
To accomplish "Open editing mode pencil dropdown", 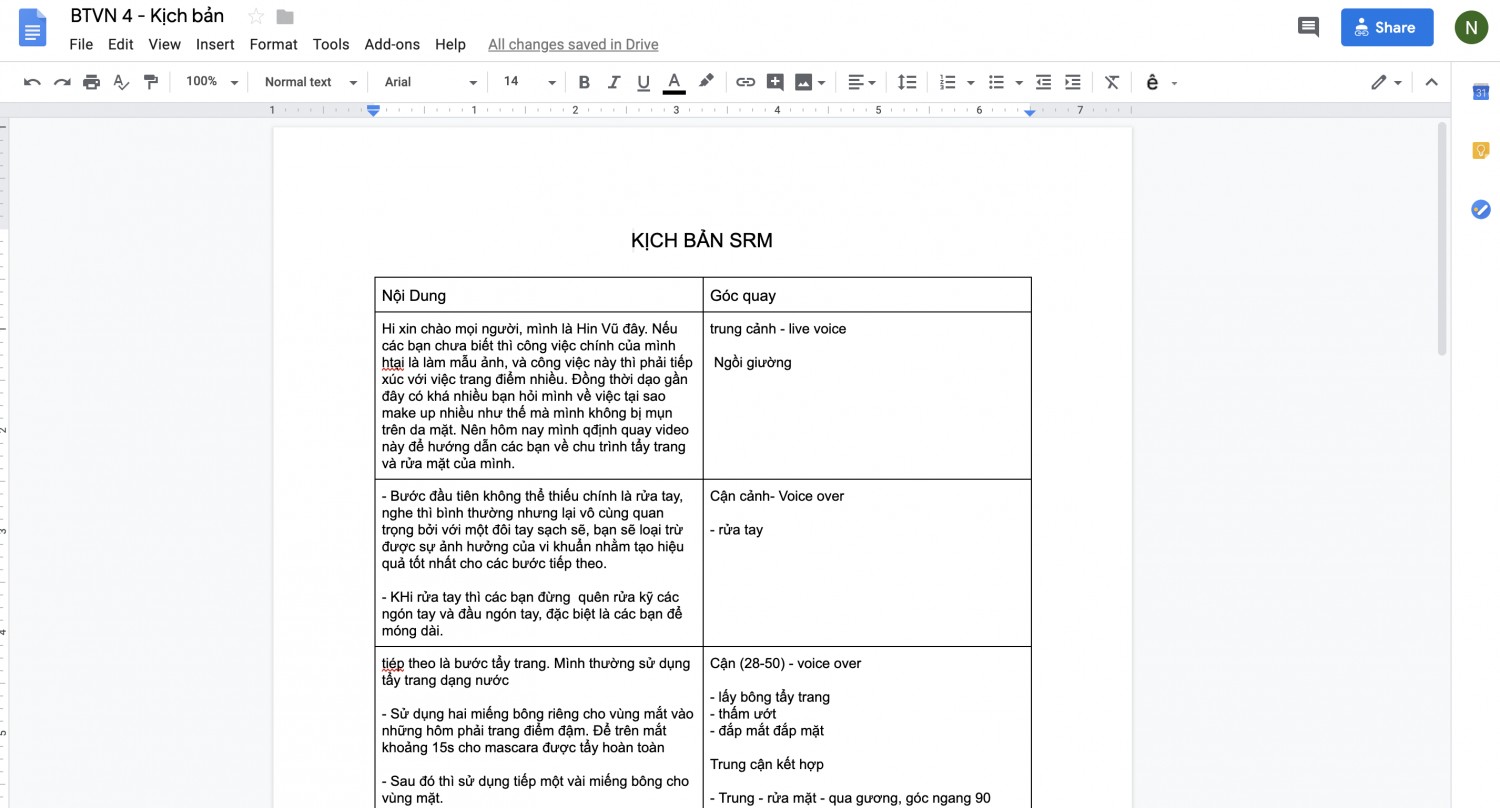I will coord(1386,82).
